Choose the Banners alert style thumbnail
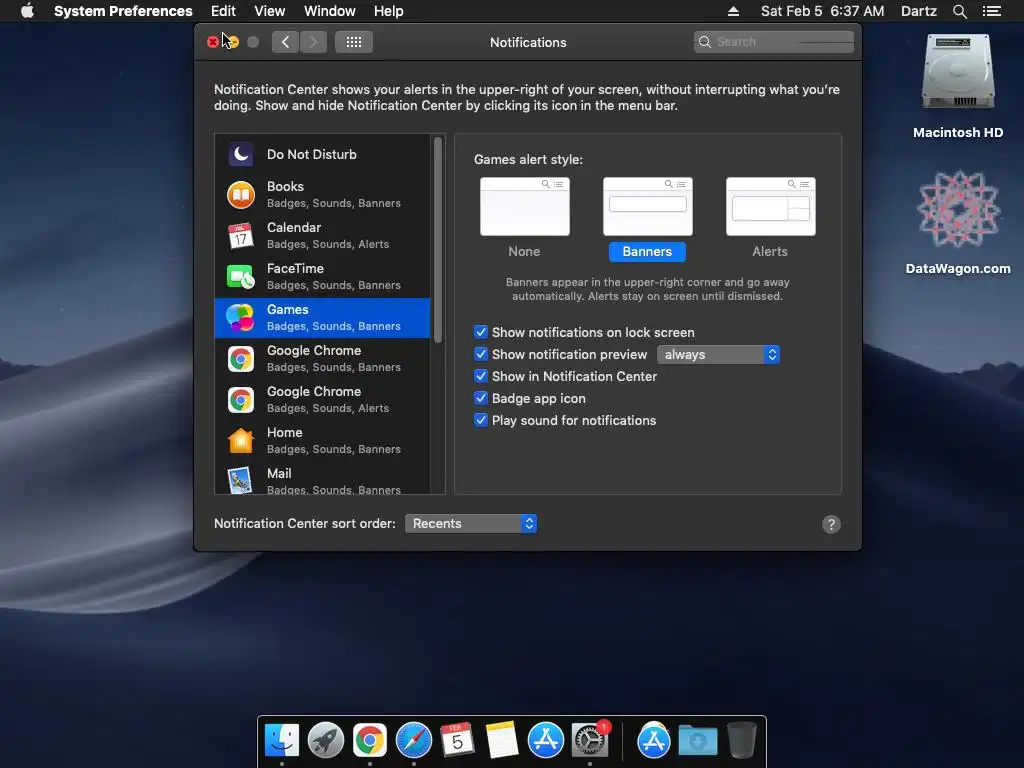Viewport: 1024px width, 768px height. tap(647, 206)
